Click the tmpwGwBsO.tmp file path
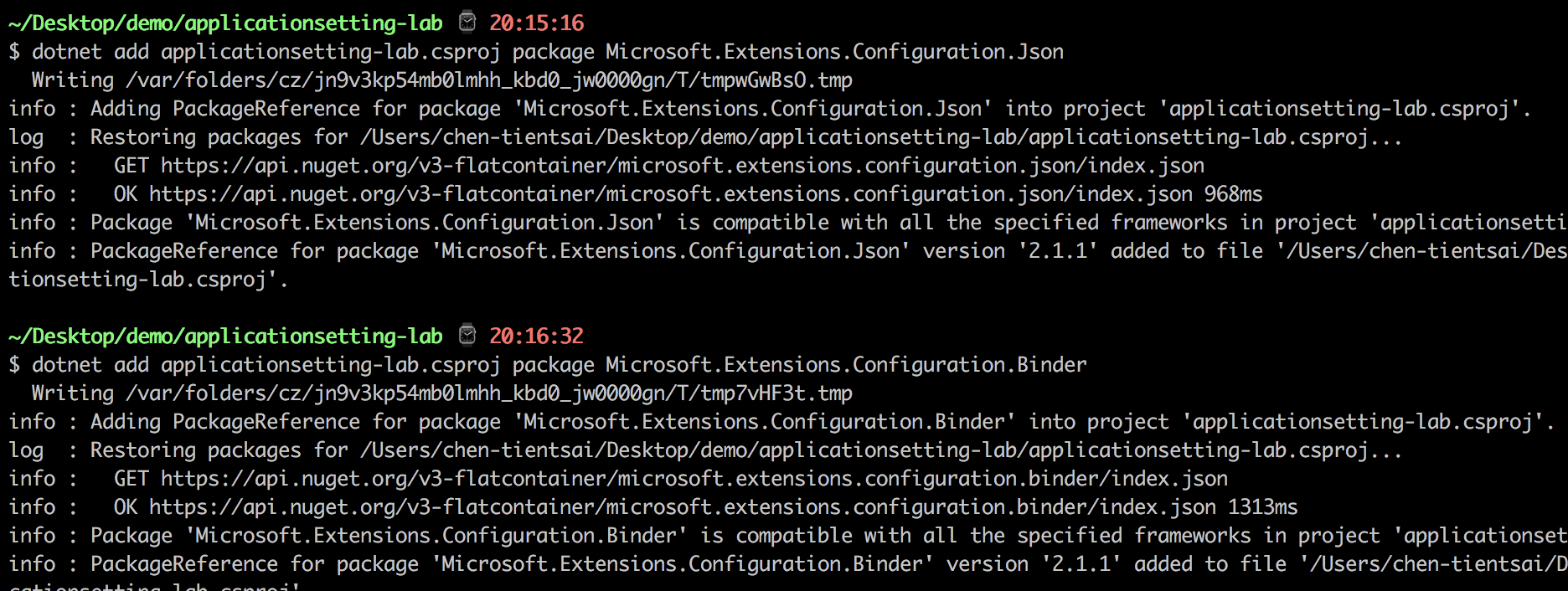The width and height of the screenshot is (1568, 591). (488, 80)
